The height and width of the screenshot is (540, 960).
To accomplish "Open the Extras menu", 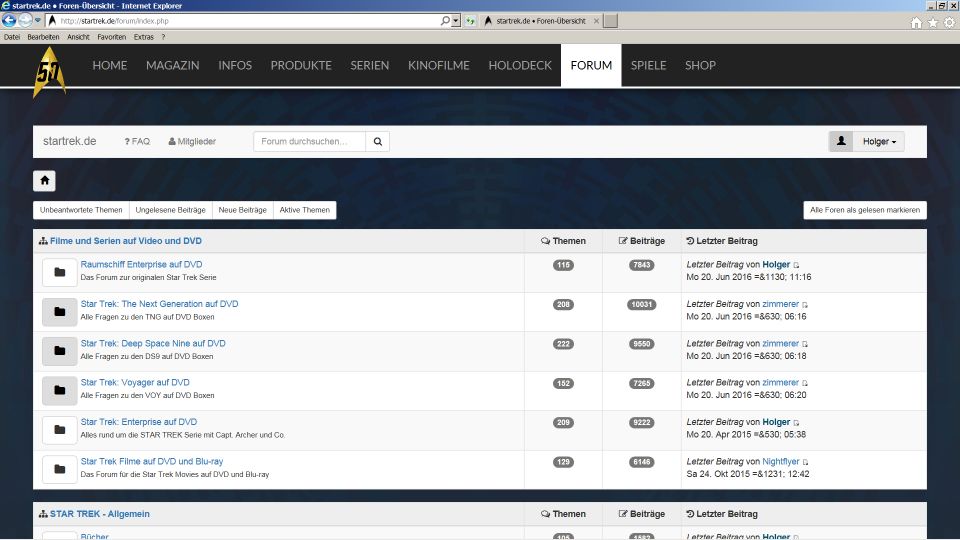I will point(144,37).
